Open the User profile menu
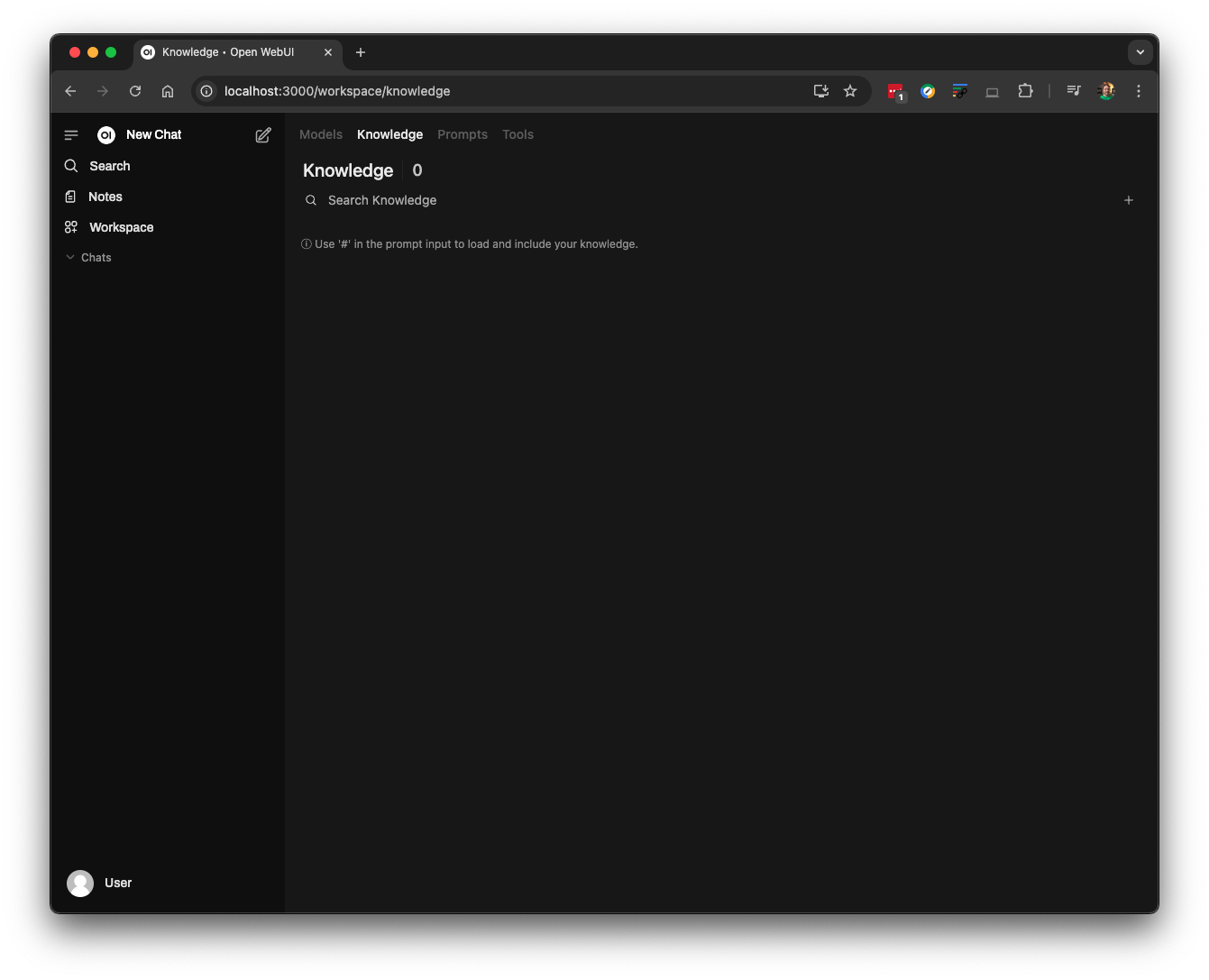The width and height of the screenshot is (1209, 980). tap(100, 883)
